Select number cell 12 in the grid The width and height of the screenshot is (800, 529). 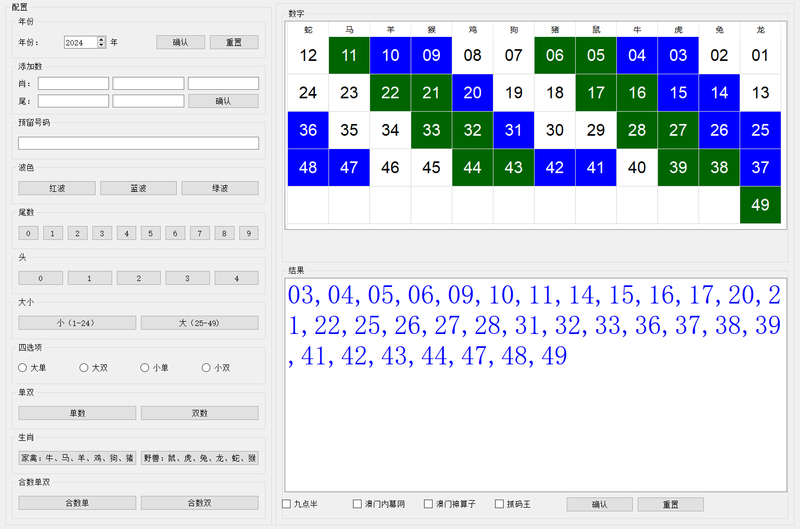click(308, 55)
